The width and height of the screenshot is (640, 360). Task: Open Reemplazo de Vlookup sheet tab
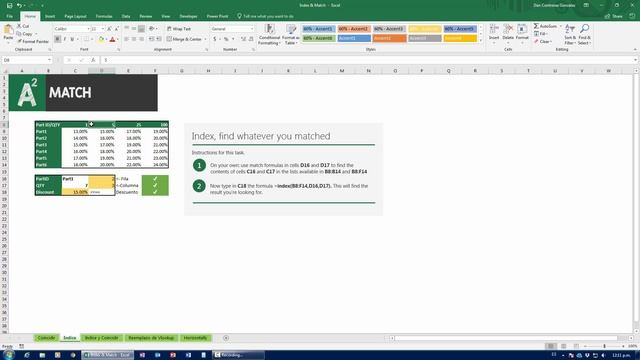click(151, 338)
